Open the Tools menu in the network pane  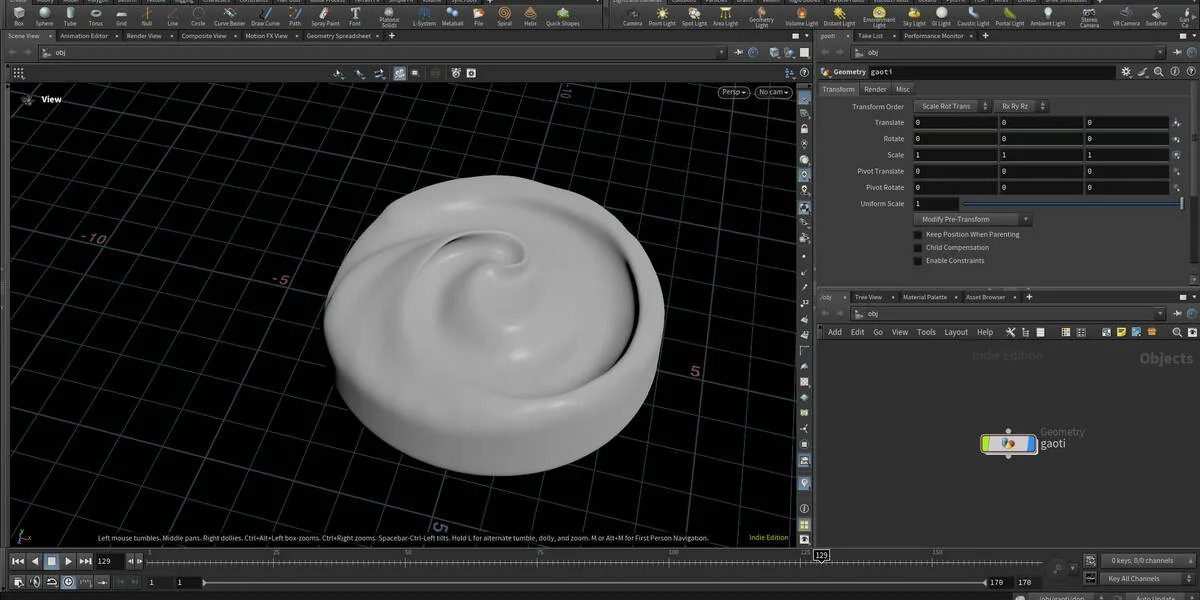pyautogui.click(x=925, y=331)
